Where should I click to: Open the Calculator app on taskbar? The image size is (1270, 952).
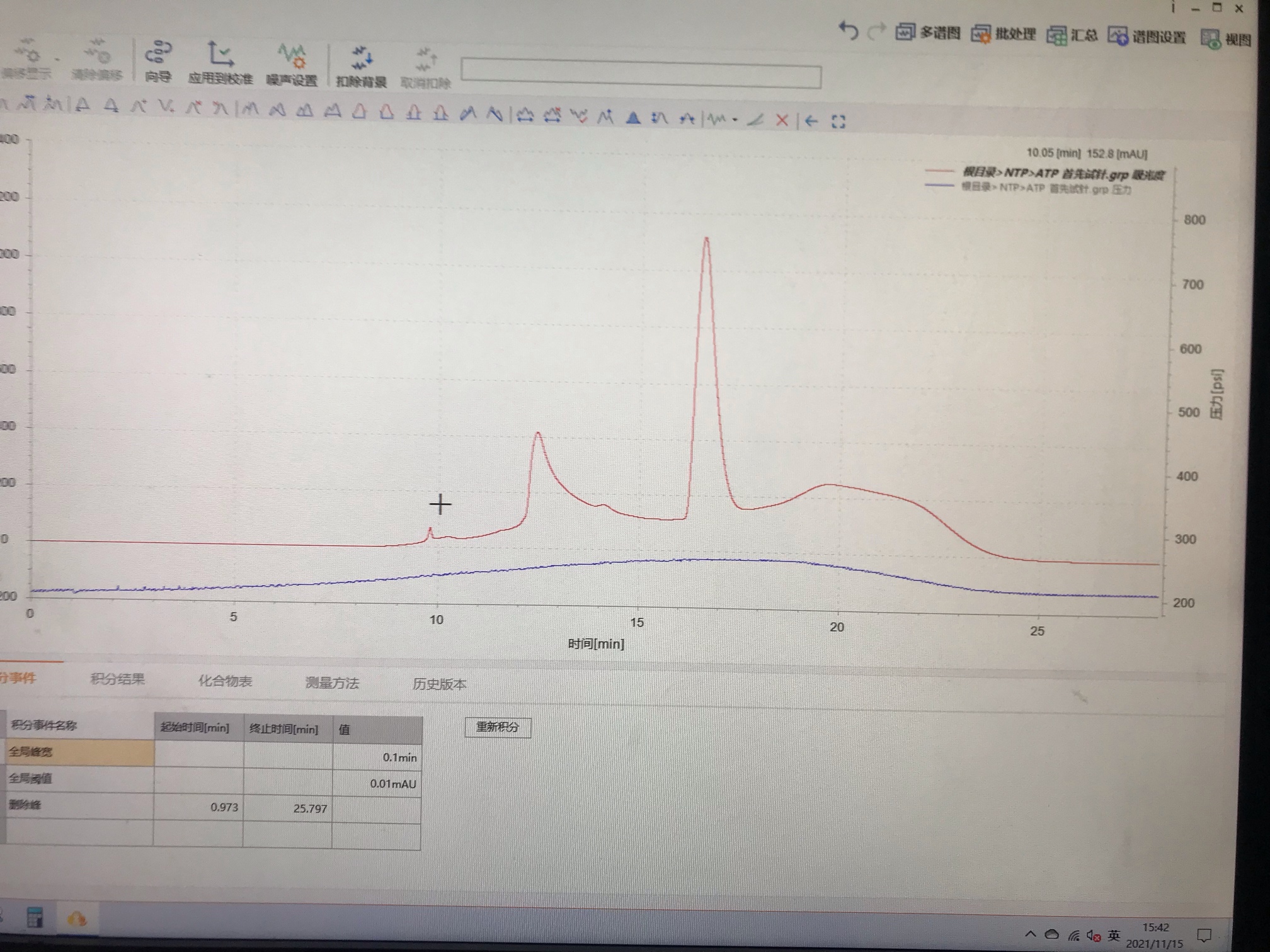35,917
